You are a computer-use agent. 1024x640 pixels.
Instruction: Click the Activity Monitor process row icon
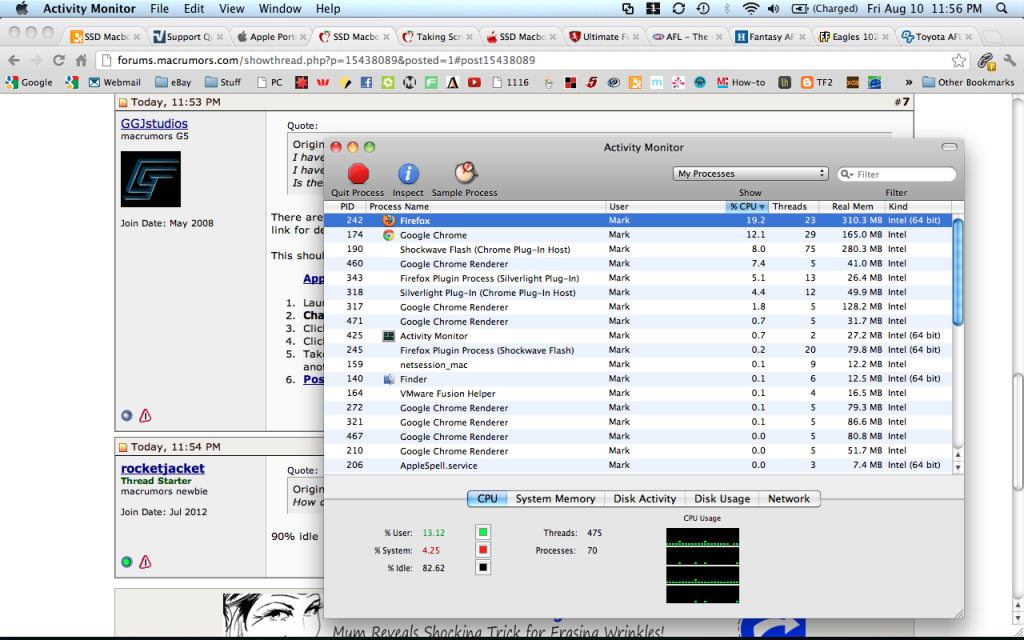pyautogui.click(x=389, y=336)
